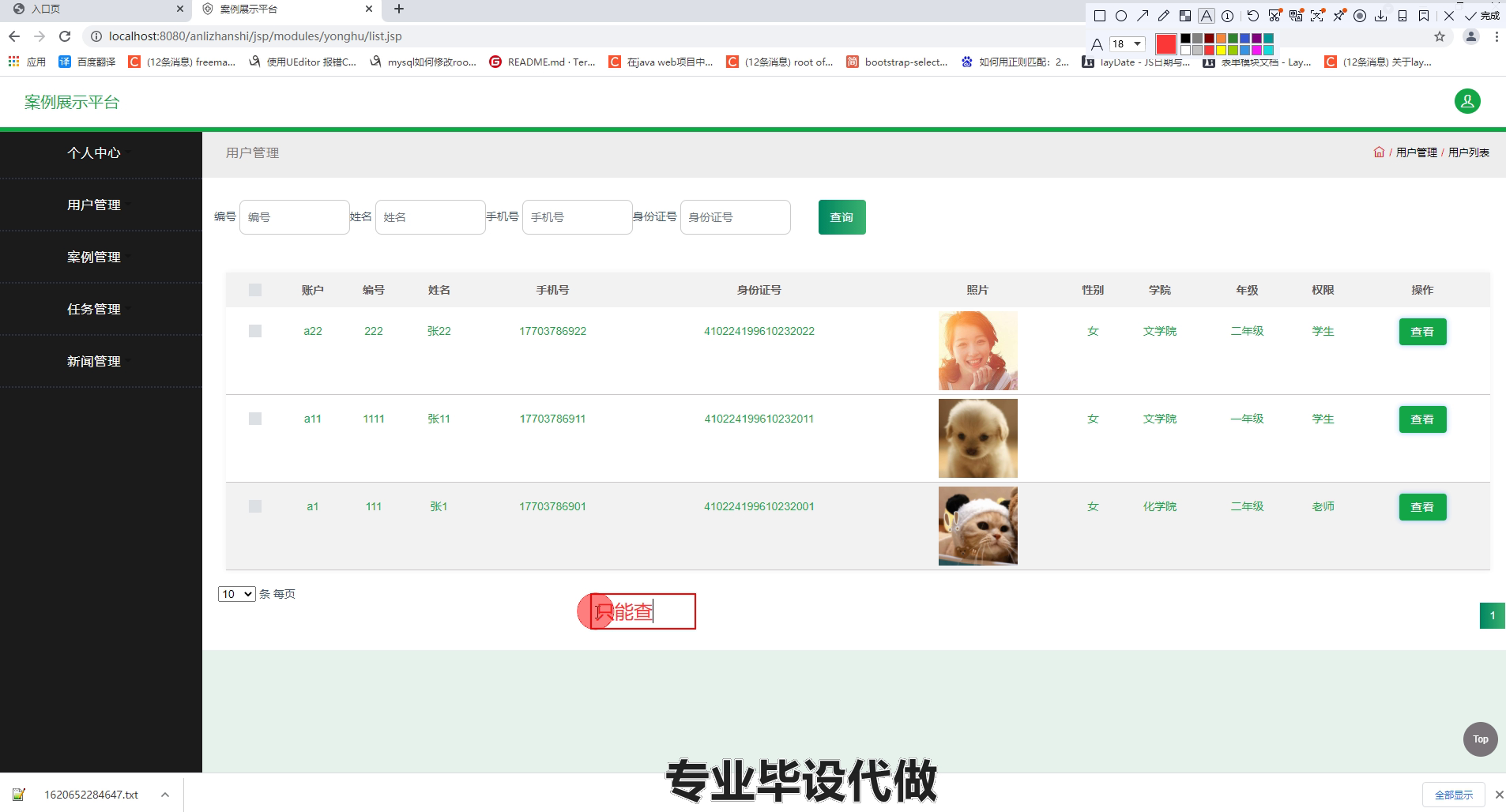Click 查看 for user 张1
The width and height of the screenshot is (1506, 812).
coord(1422,507)
